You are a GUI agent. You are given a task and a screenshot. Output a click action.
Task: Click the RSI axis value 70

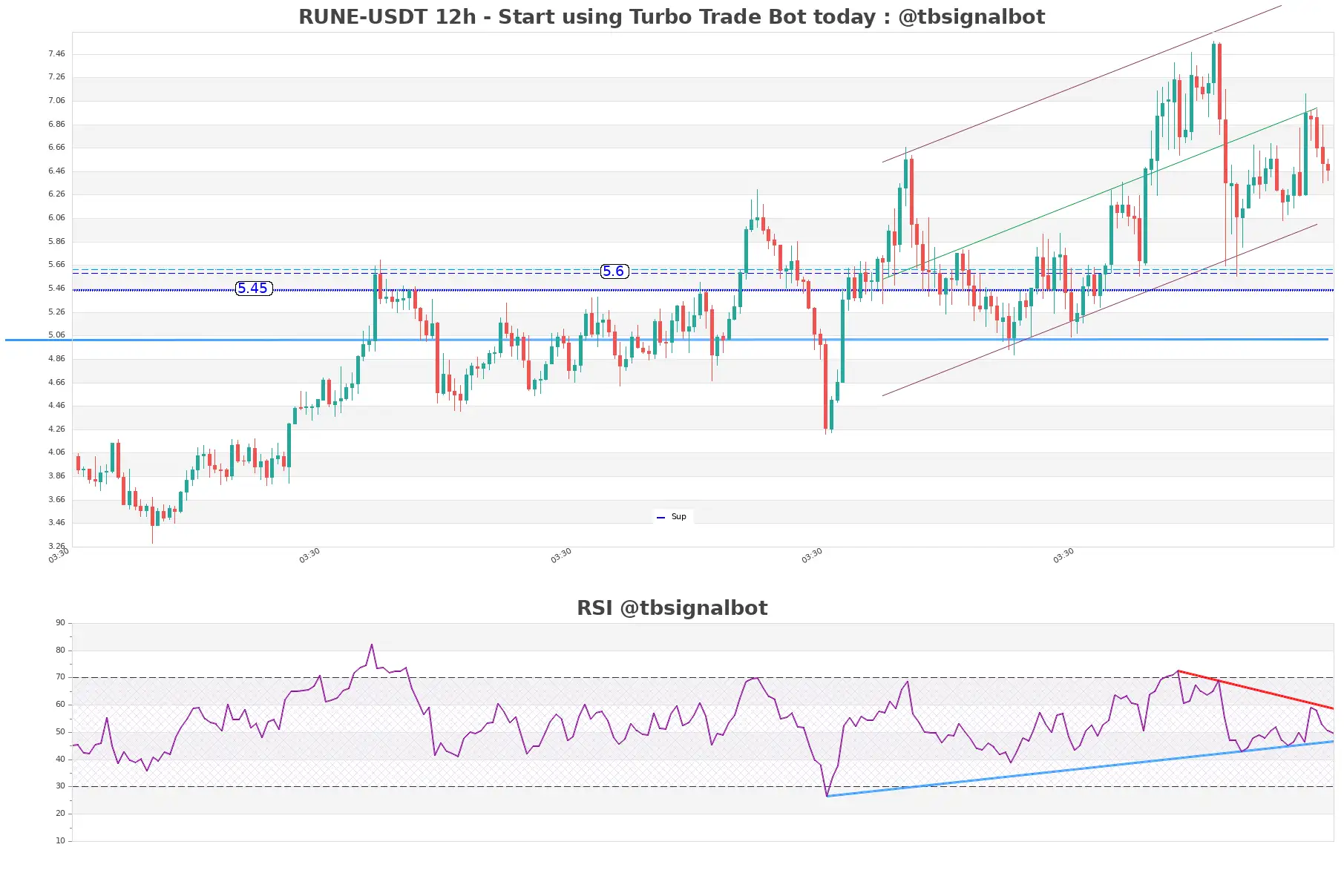(60, 676)
